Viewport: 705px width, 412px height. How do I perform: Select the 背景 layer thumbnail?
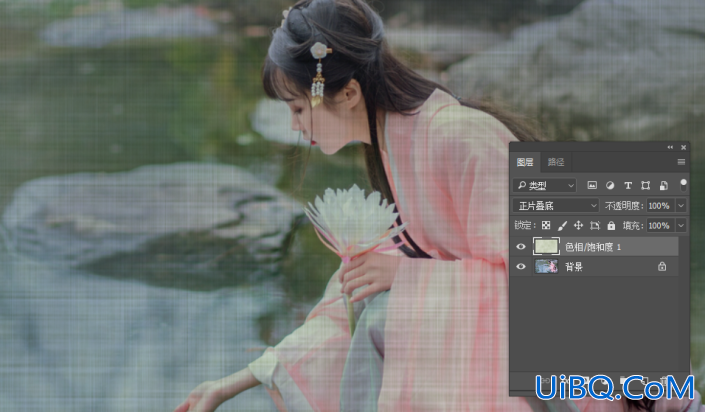pyautogui.click(x=546, y=266)
